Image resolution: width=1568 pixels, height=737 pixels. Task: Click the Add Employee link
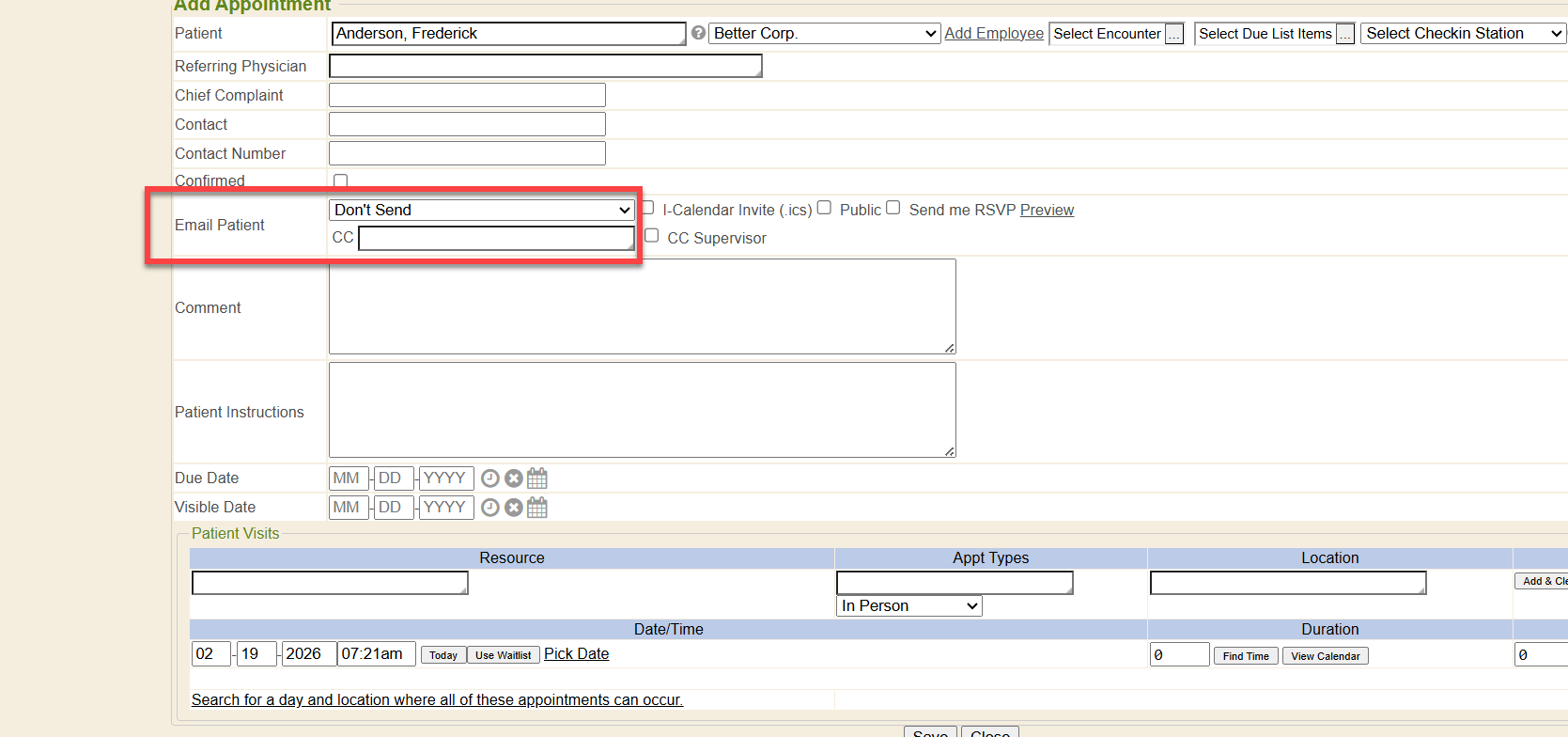(994, 34)
